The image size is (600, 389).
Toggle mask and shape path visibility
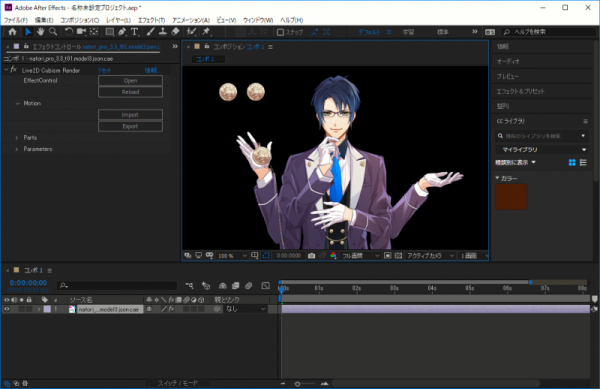(266, 256)
